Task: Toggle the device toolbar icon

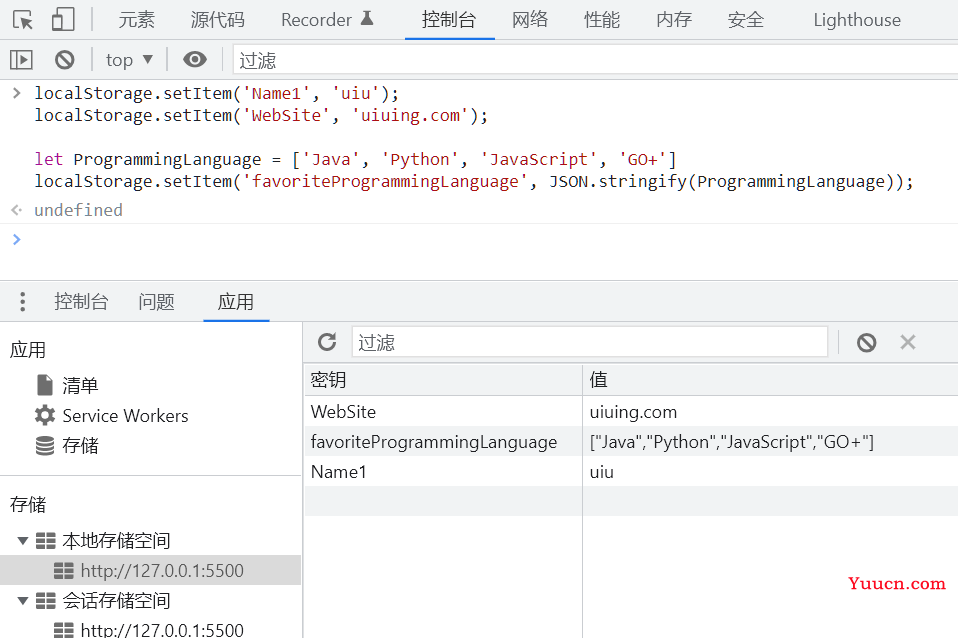Action: pyautogui.click(x=63, y=20)
